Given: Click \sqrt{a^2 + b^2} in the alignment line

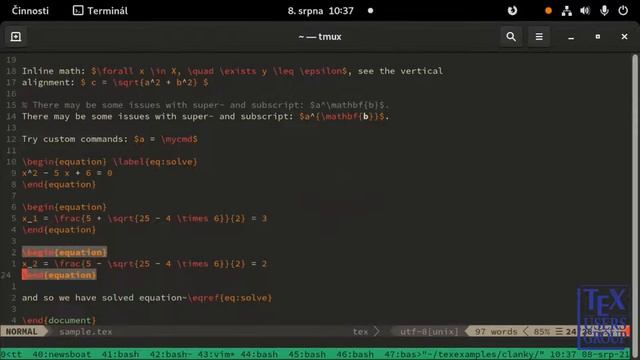Looking at the screenshot, I should [x=155, y=82].
